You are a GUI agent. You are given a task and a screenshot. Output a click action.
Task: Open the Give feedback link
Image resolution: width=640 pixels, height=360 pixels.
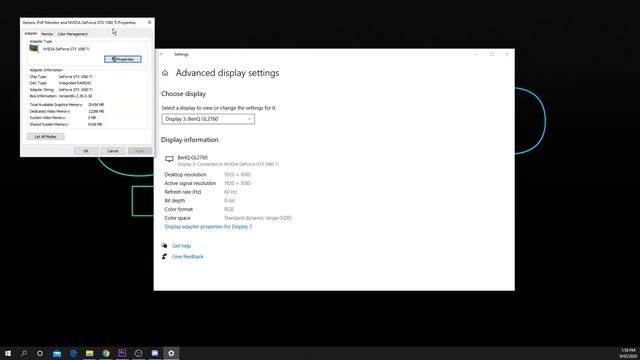[187, 256]
